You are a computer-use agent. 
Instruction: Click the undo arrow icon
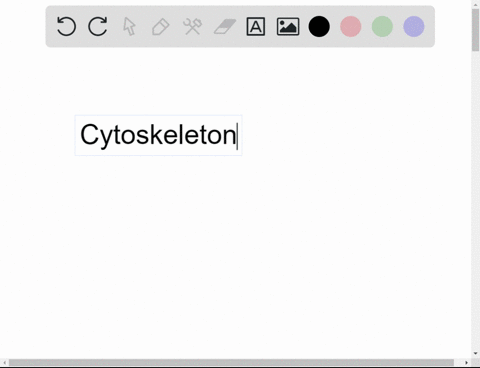66,26
